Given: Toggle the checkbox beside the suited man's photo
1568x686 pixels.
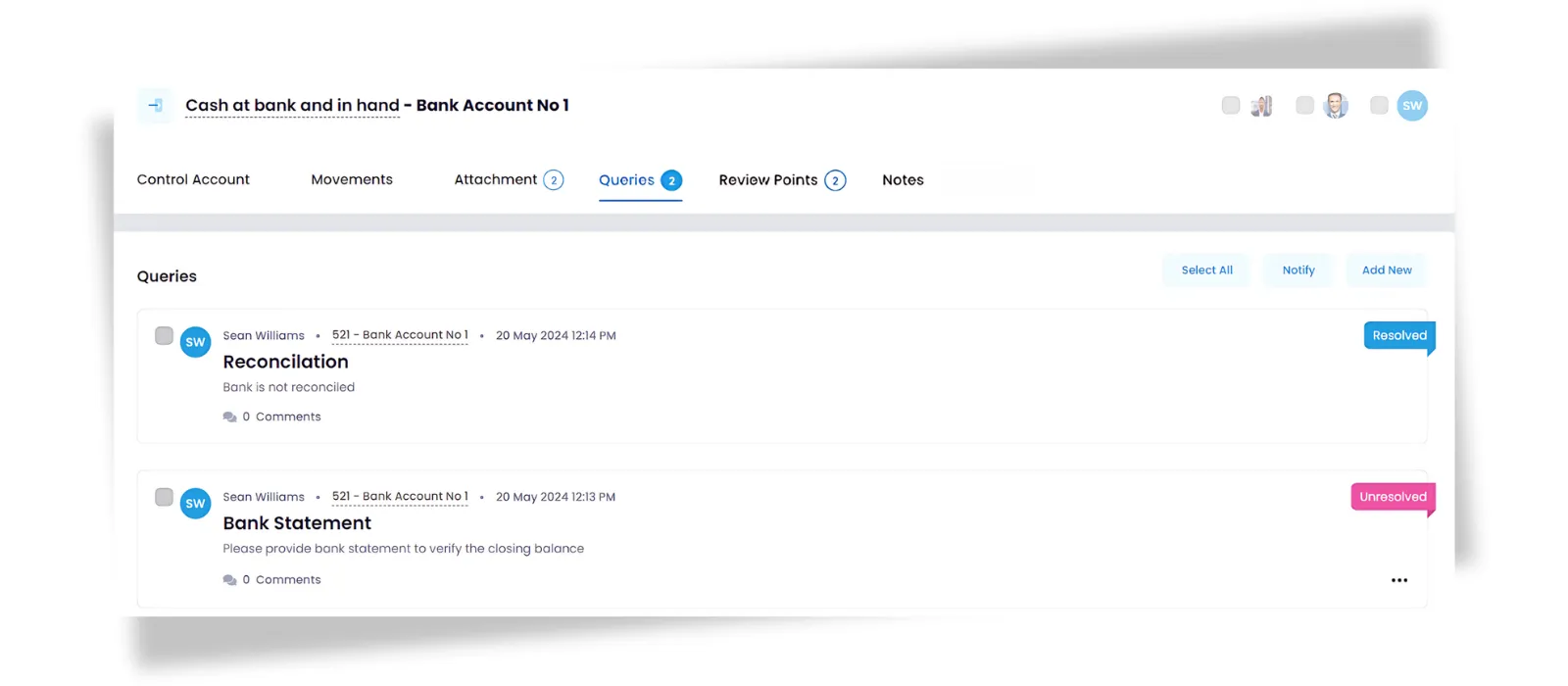Looking at the screenshot, I should tap(1304, 106).
